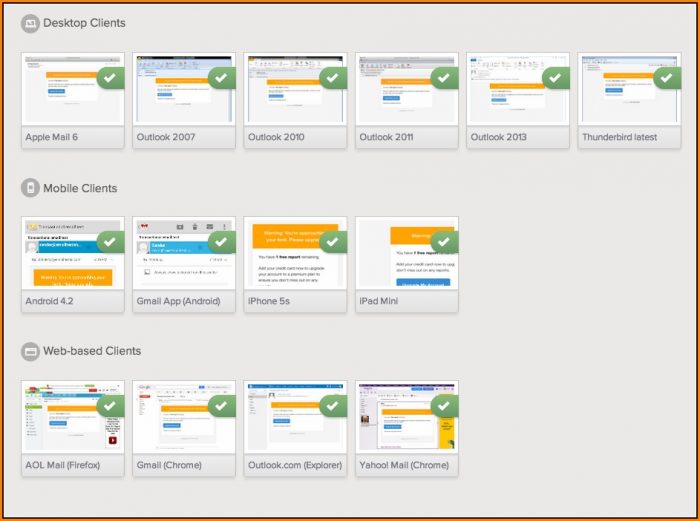Click green checkmark badge on Apple Mail 6

tap(111, 77)
